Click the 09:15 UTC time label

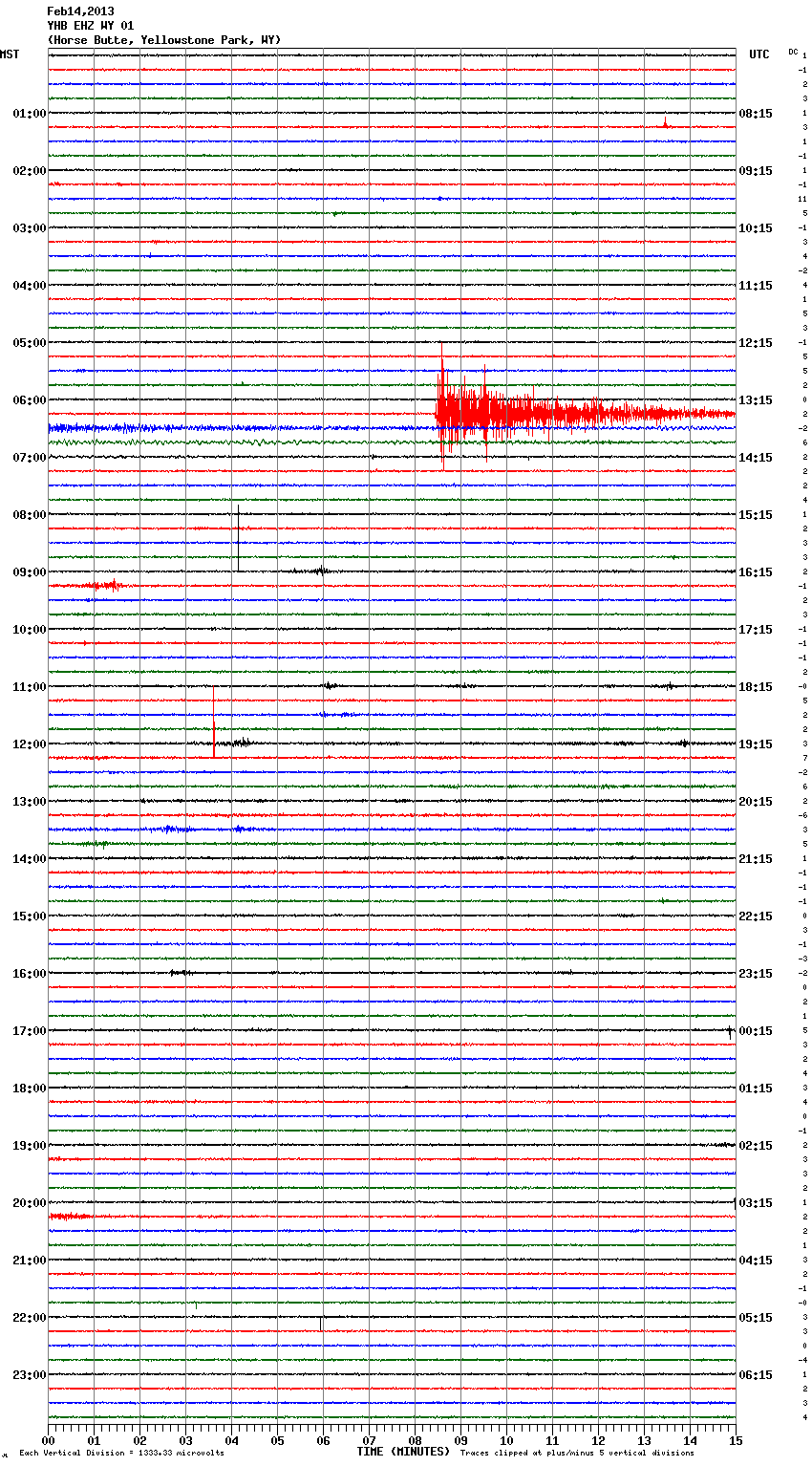click(x=756, y=171)
